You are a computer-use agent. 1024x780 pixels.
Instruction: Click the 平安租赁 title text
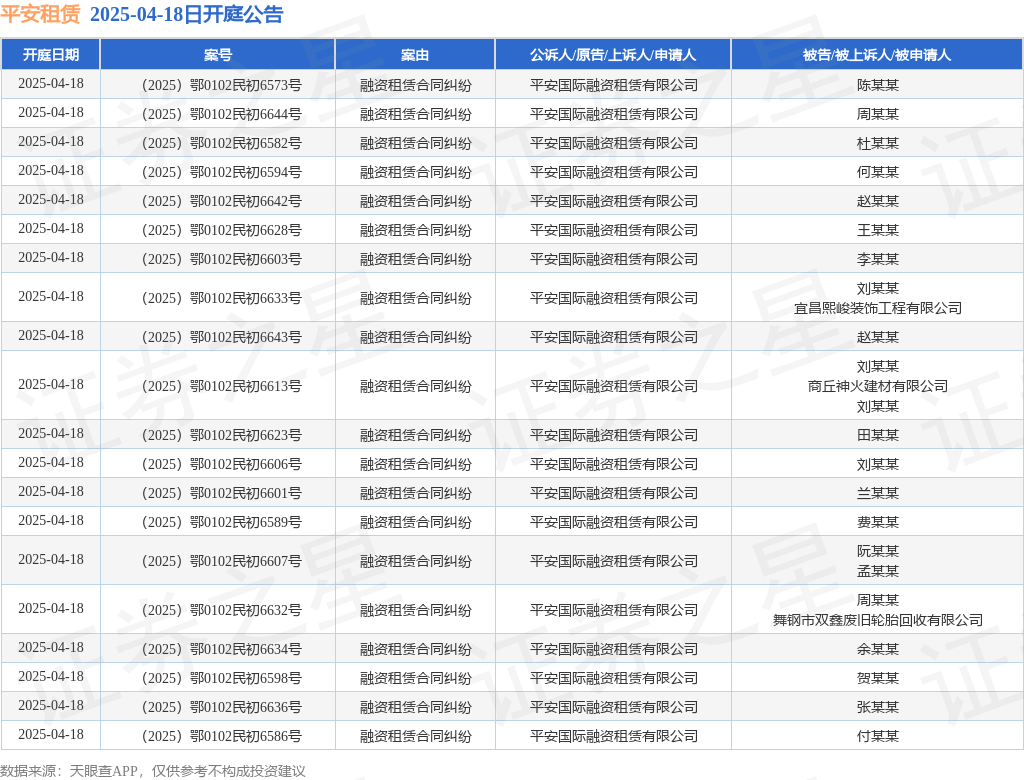coord(40,14)
